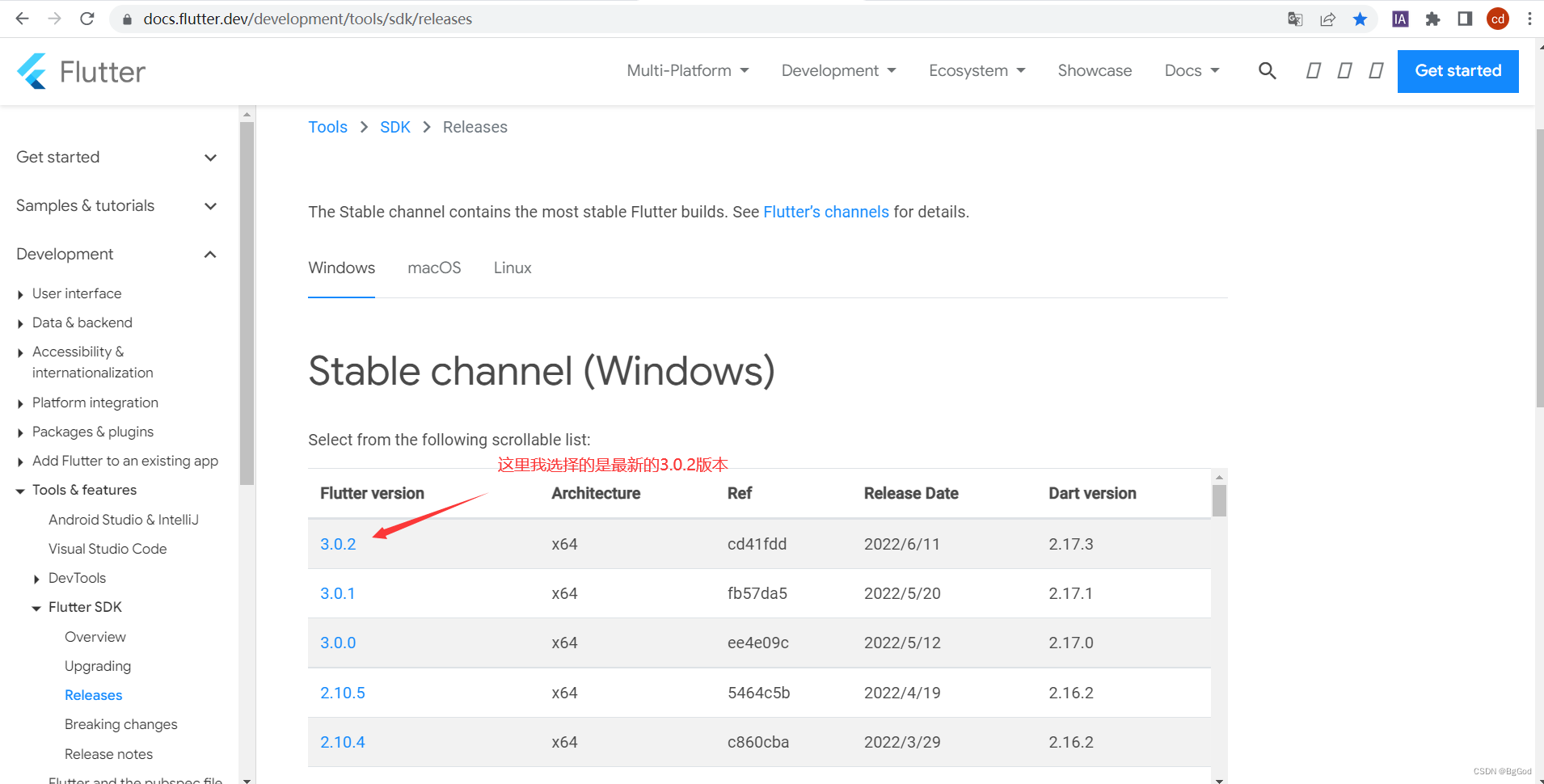Image resolution: width=1544 pixels, height=784 pixels.
Task: Go back with the browser back arrow
Action: pyautogui.click(x=22, y=19)
